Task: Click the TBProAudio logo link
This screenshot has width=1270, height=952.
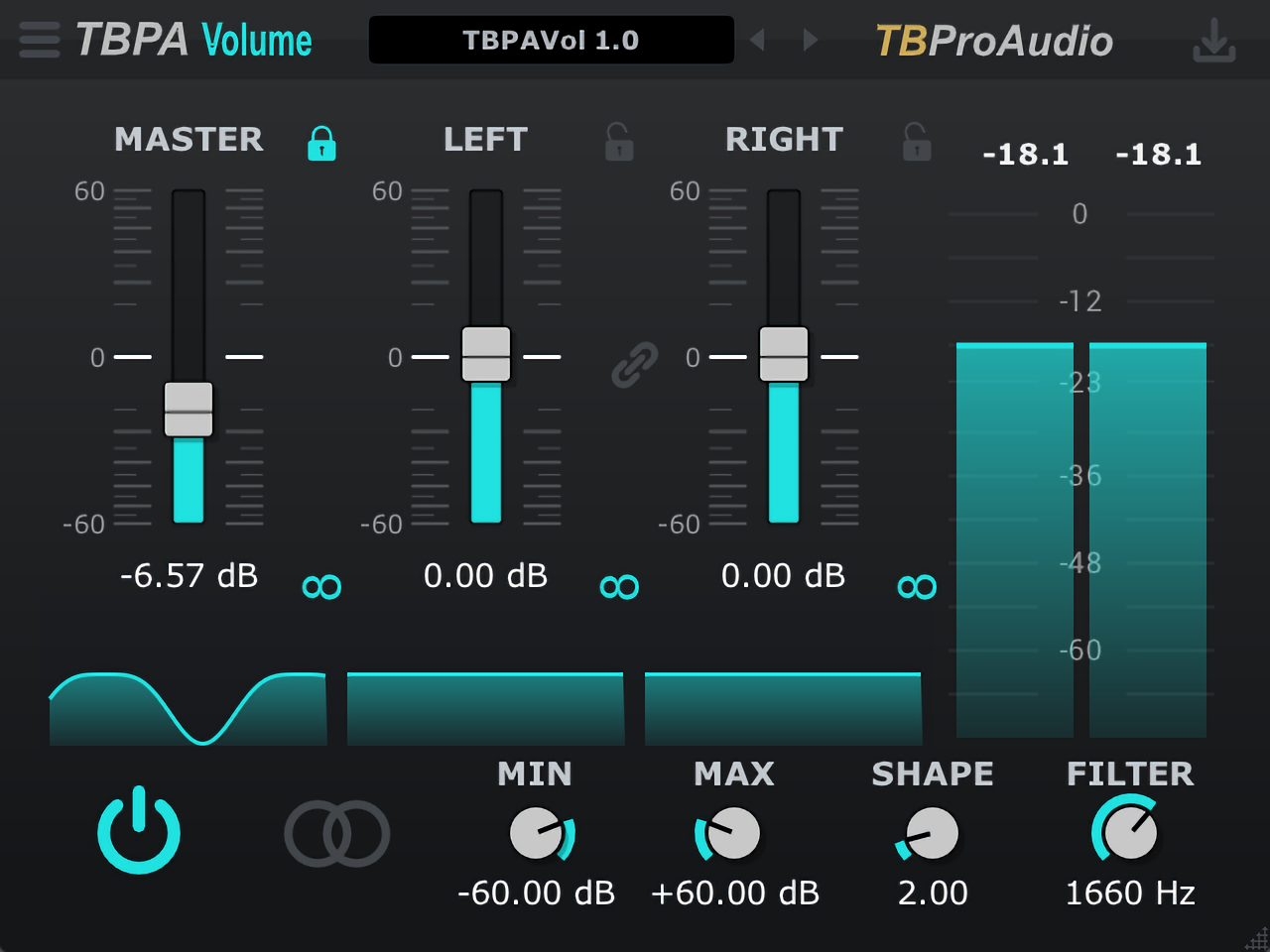Action: click(x=993, y=41)
